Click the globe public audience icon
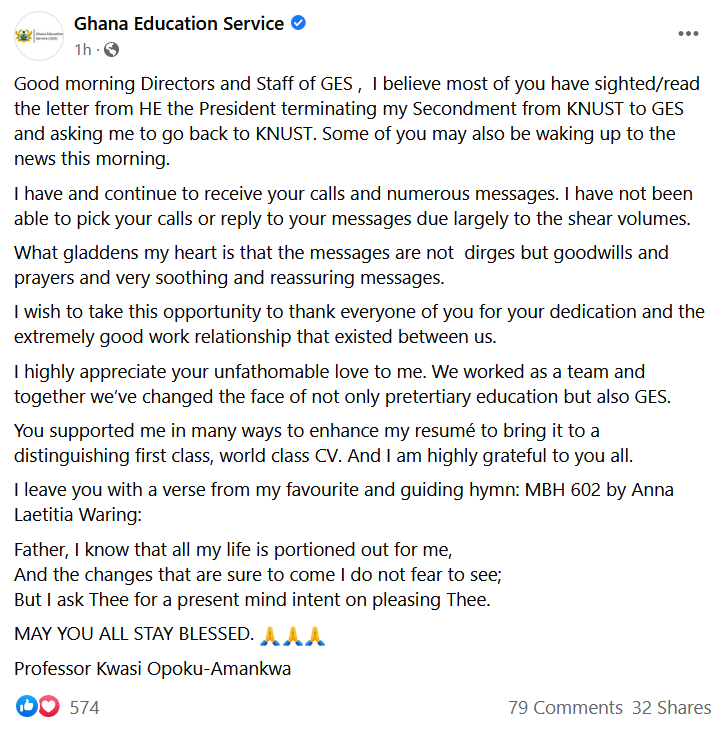The width and height of the screenshot is (725, 730). pos(111,49)
